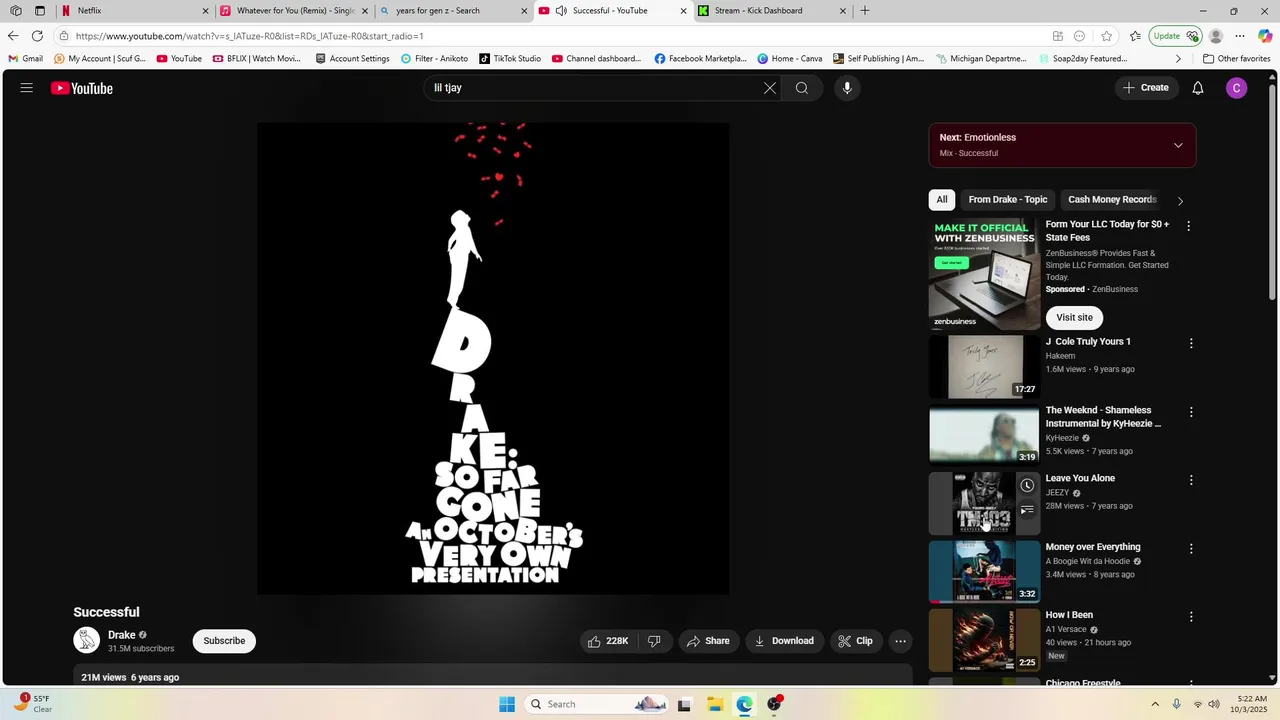
Task: Go back in the browser
Action: (13, 36)
